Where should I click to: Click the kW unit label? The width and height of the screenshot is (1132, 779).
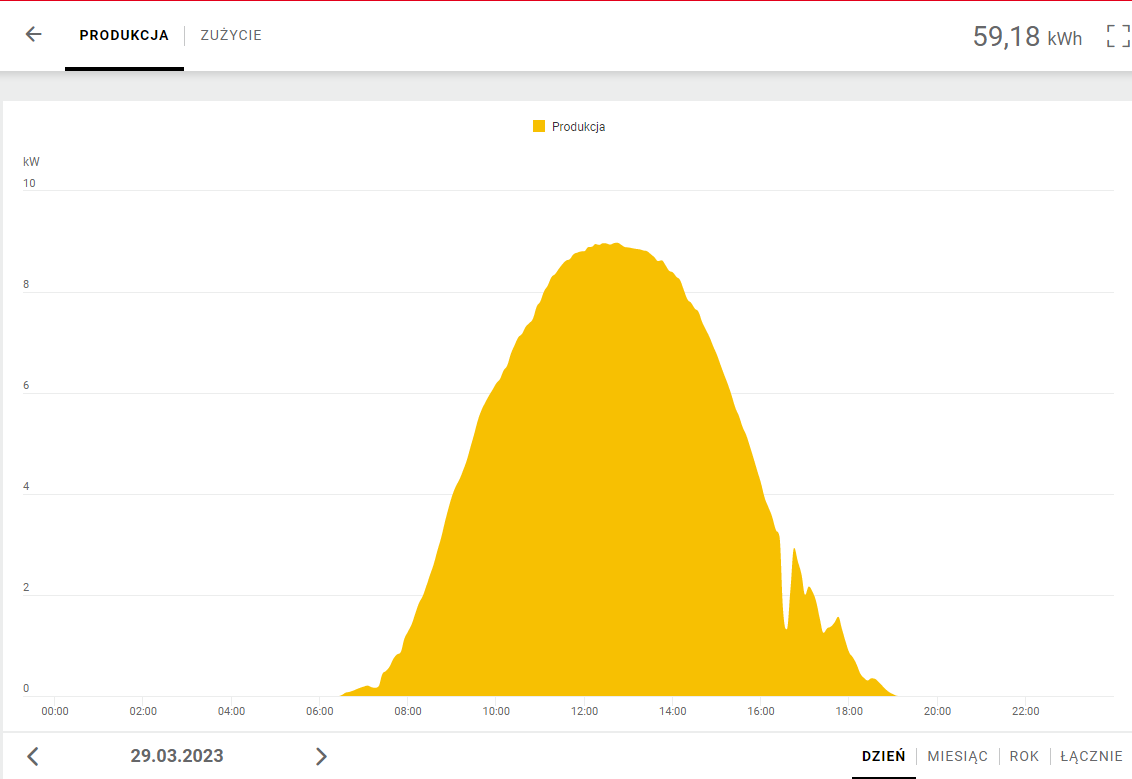31,162
